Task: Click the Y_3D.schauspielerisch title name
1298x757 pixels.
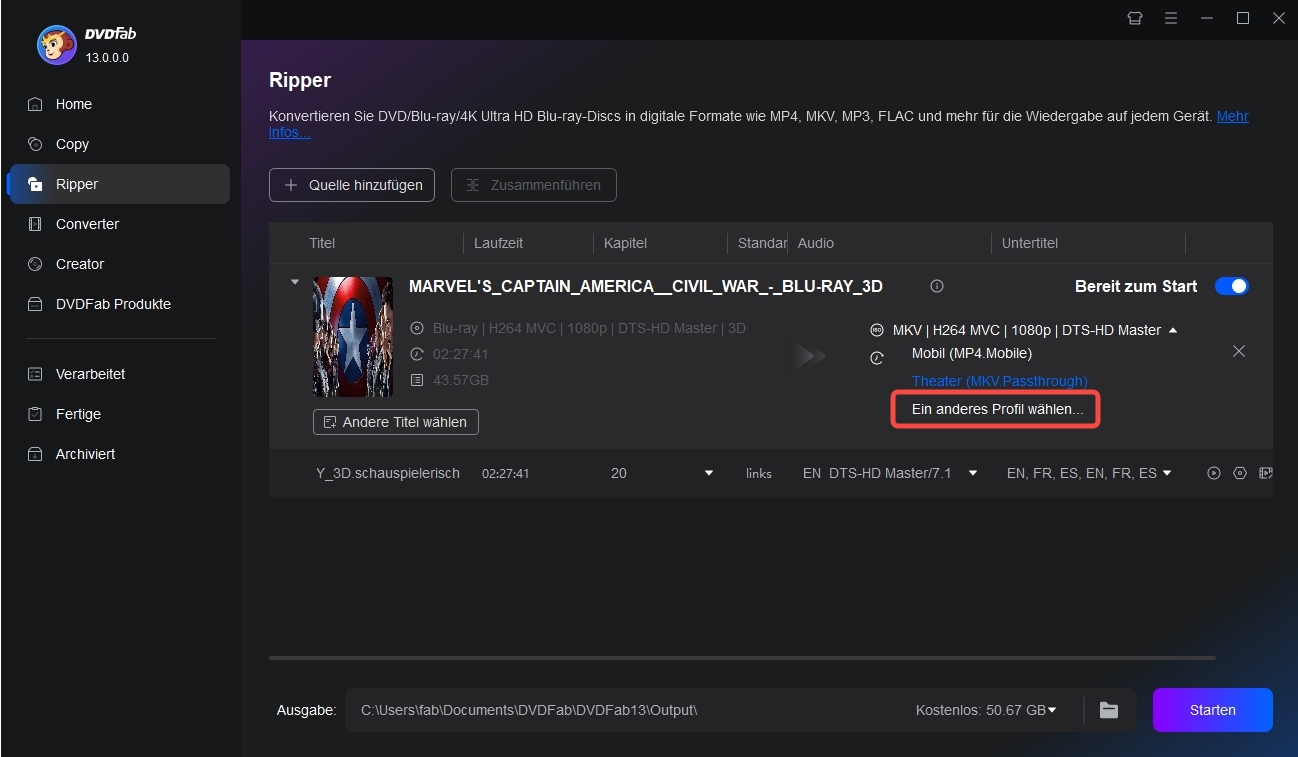Action: (388, 473)
